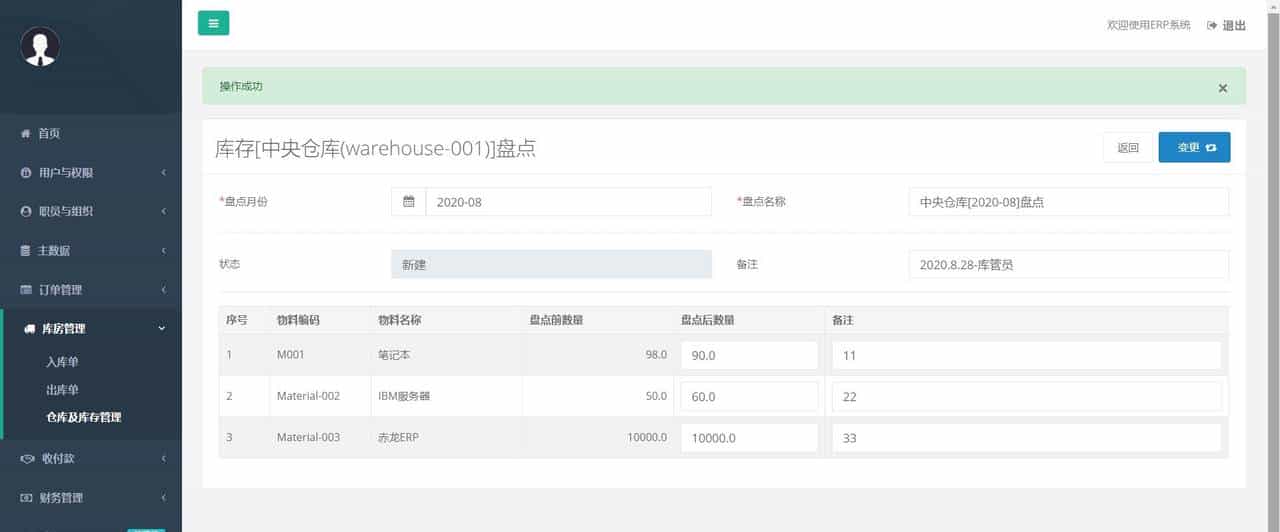Viewport: 1280px width, 532px height.
Task: Expand 职员与组织 submenu arrow
Action: point(163,211)
